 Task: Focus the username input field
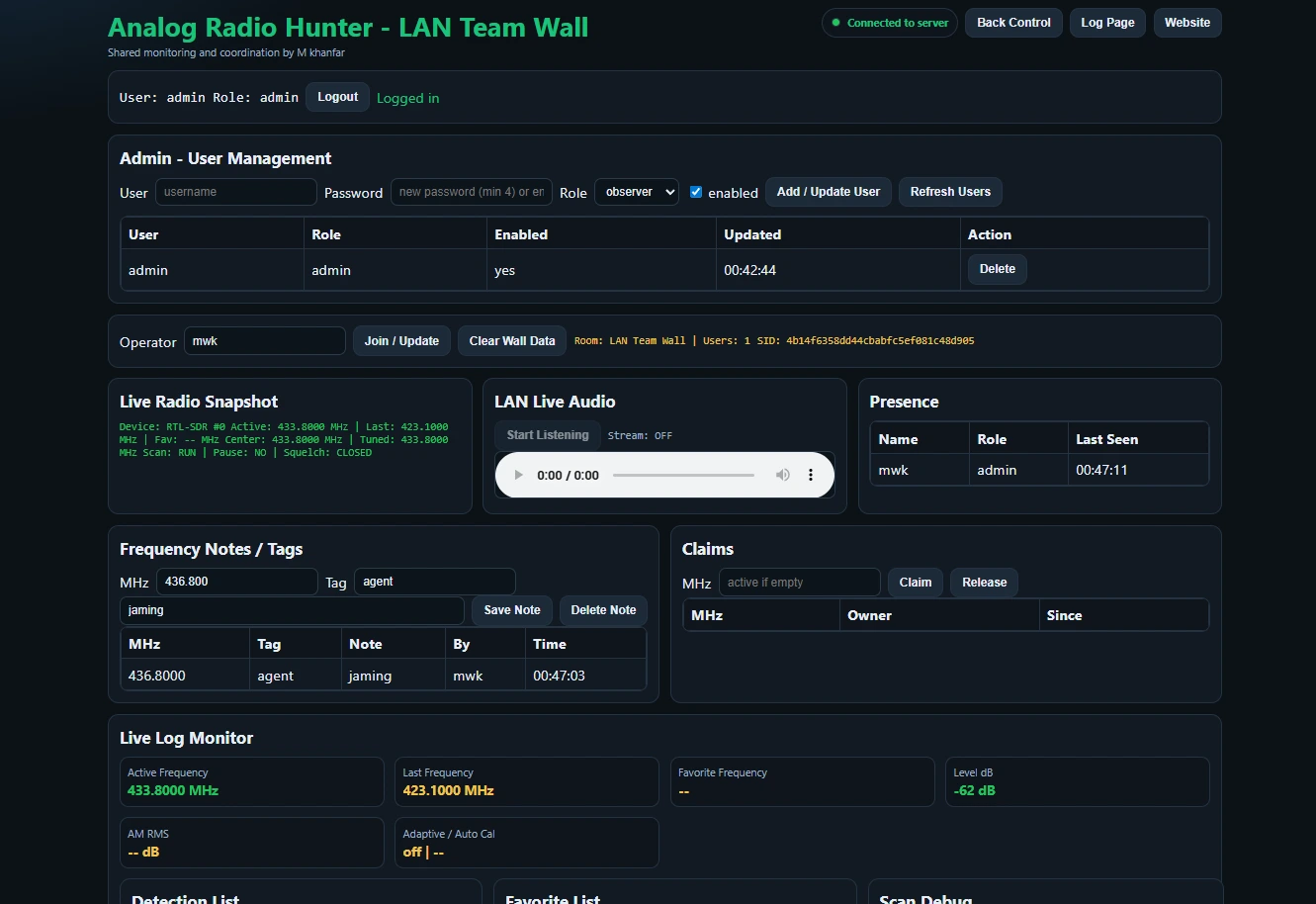click(x=235, y=192)
